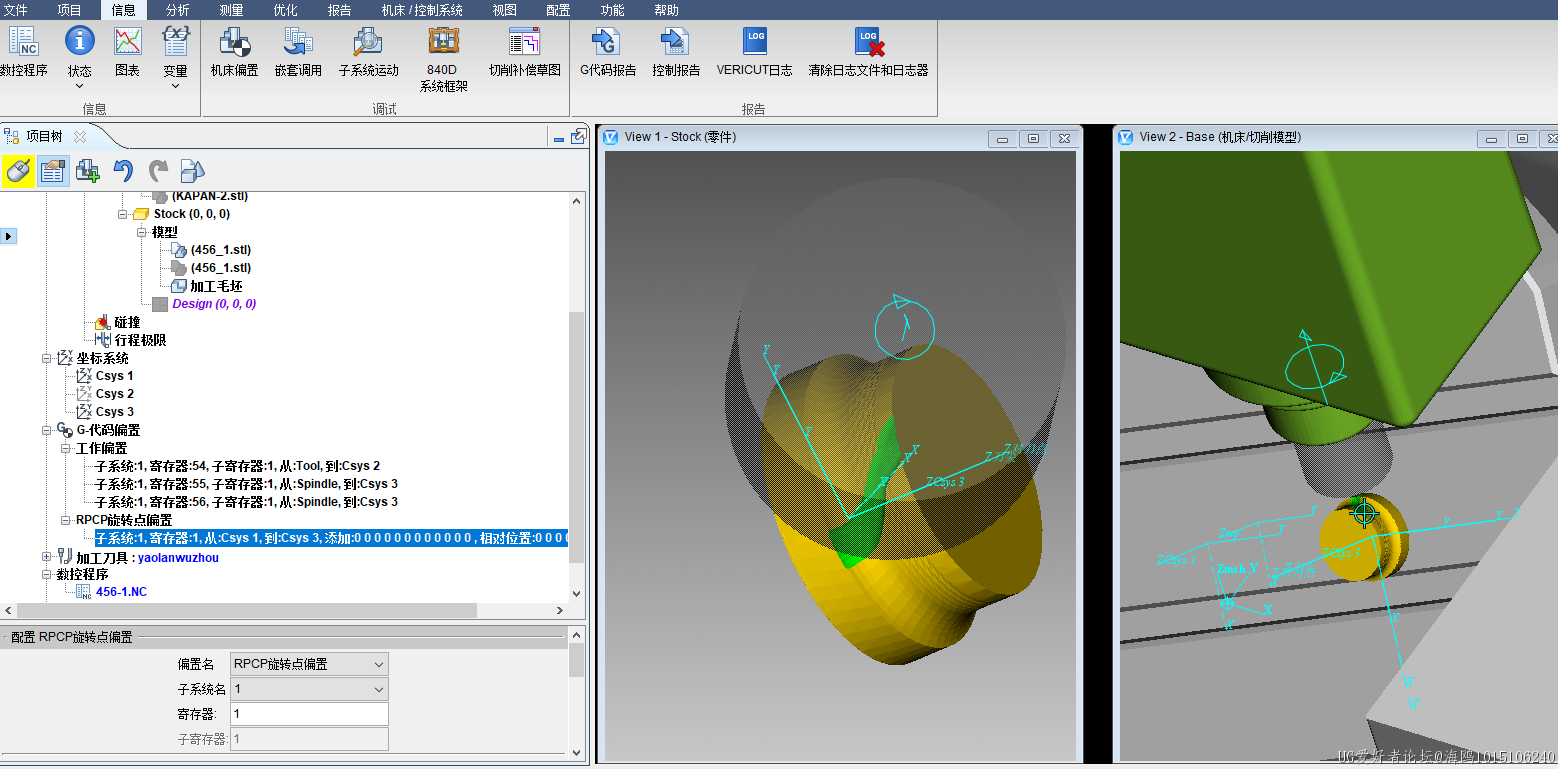1558x769 pixels.
Task: Select Csys 2 in coordinate systems
Action: click(x=114, y=394)
